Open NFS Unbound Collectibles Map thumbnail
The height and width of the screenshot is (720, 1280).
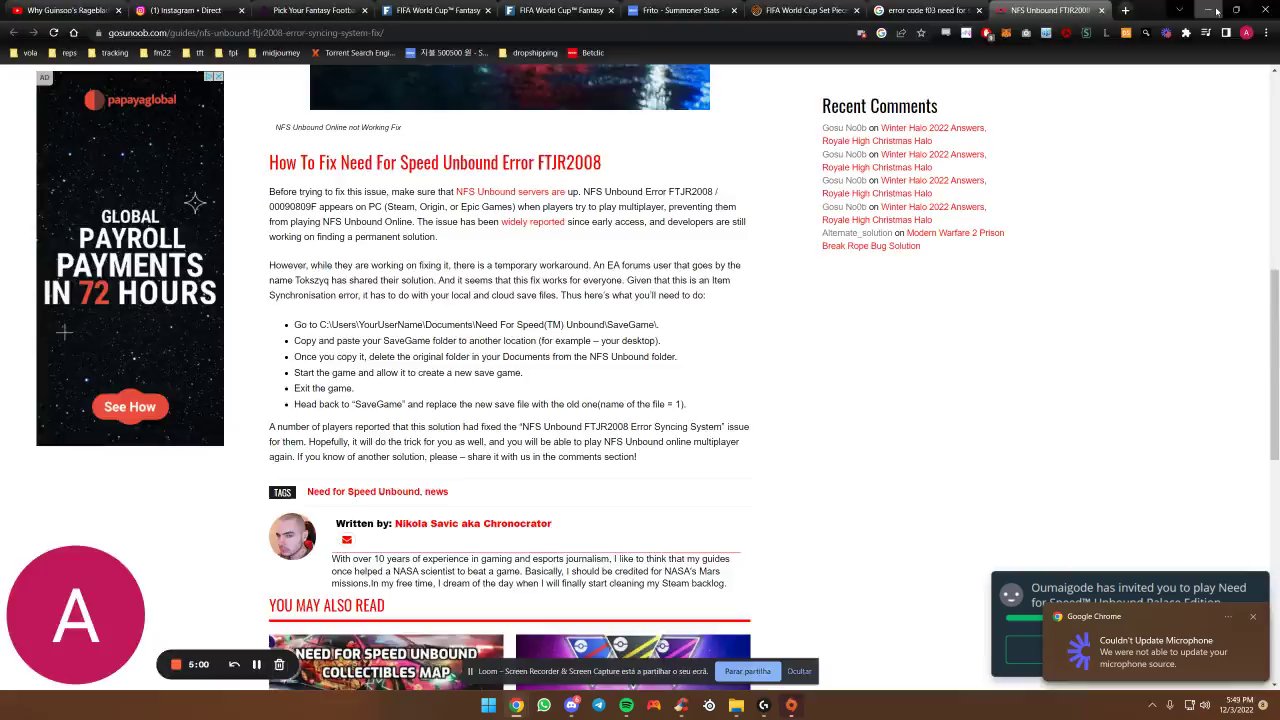386,662
